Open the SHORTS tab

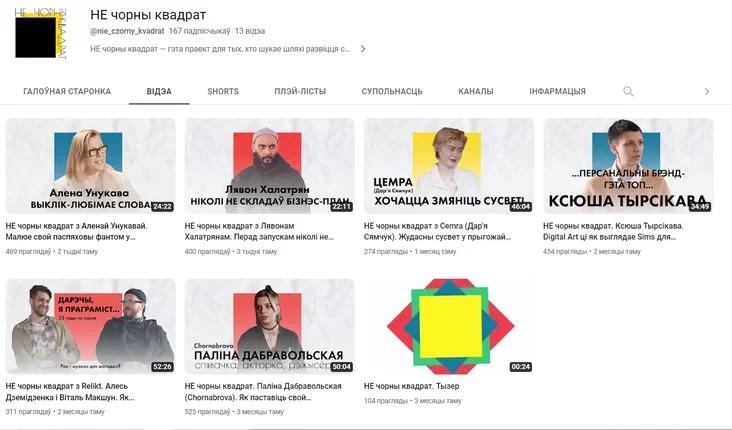(223, 92)
